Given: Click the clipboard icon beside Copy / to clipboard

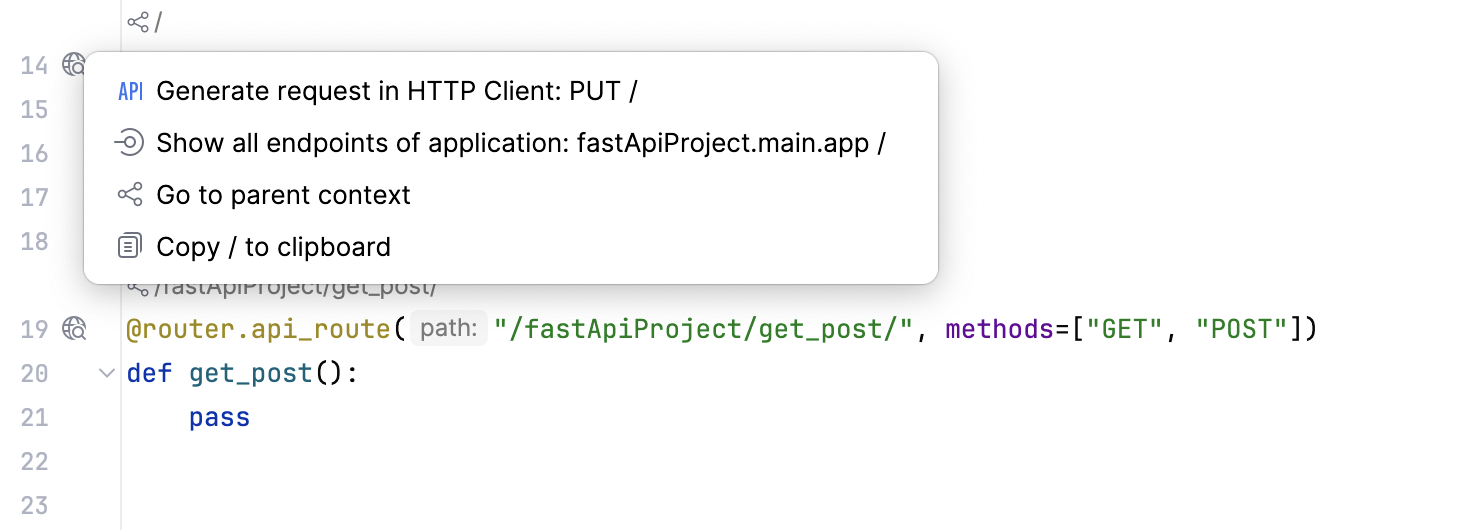Looking at the screenshot, I should coord(130,246).
